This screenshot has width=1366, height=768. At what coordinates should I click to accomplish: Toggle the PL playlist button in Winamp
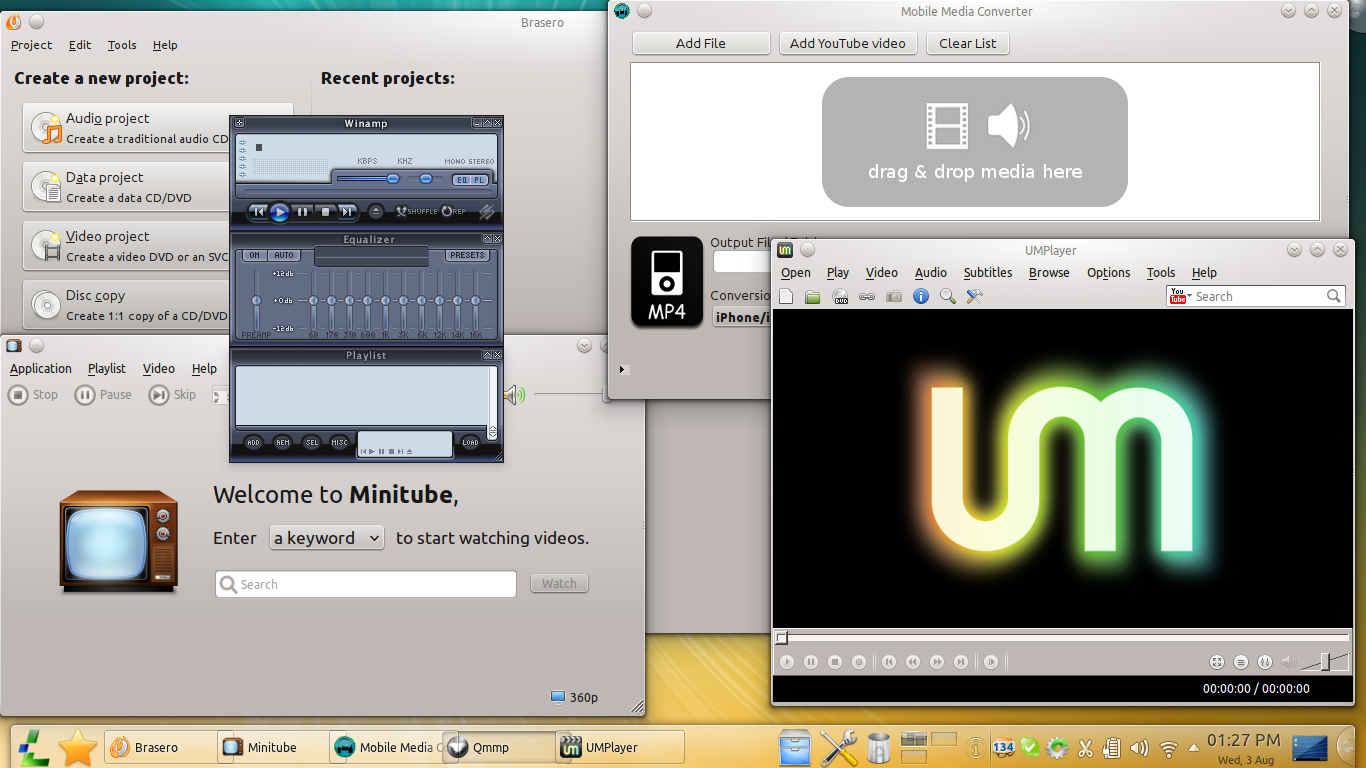coord(479,180)
